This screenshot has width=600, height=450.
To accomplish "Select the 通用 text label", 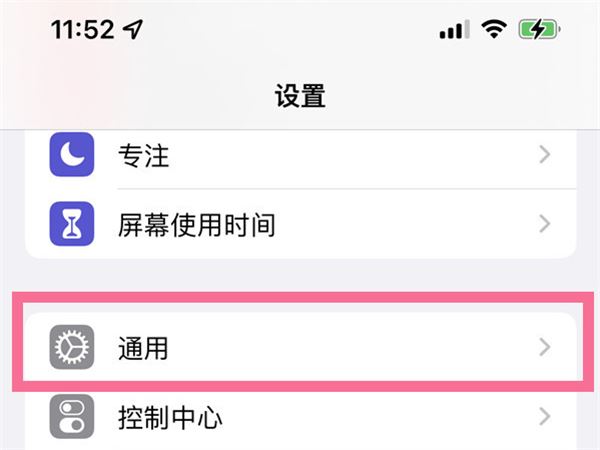I will (143, 347).
